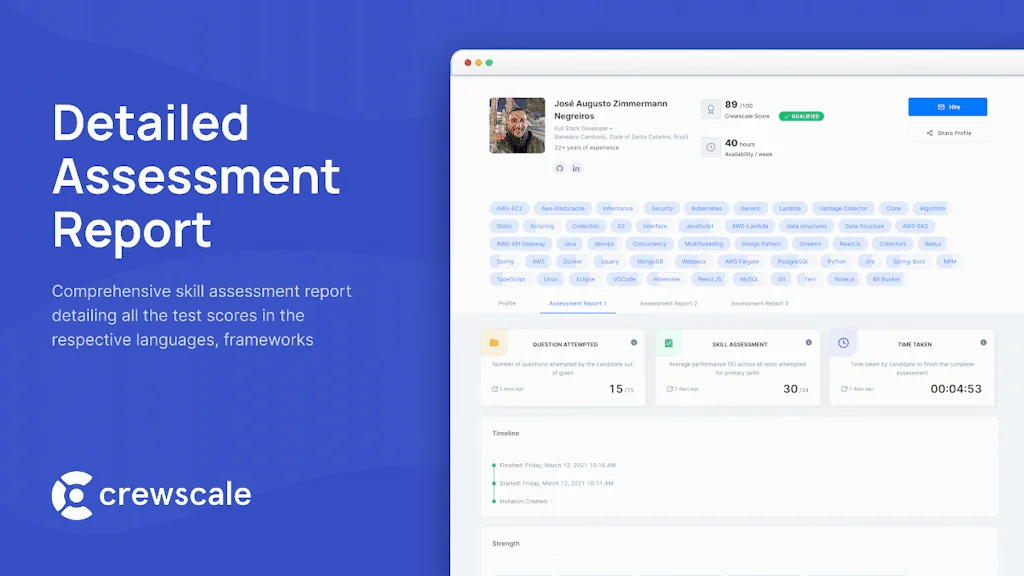Click the Skill Assessment checkmark icon
The width and height of the screenshot is (1024, 576).
click(x=669, y=343)
